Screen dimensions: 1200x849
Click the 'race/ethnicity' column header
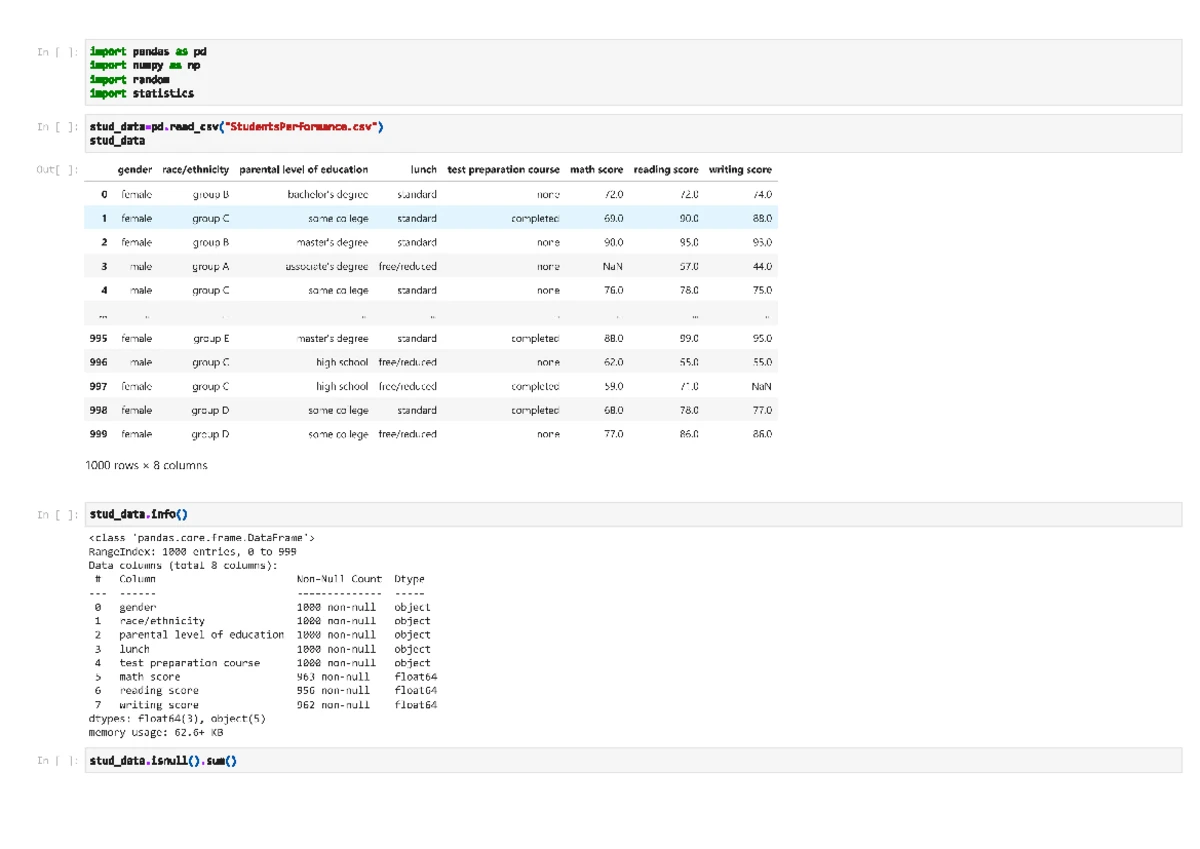[x=196, y=170]
